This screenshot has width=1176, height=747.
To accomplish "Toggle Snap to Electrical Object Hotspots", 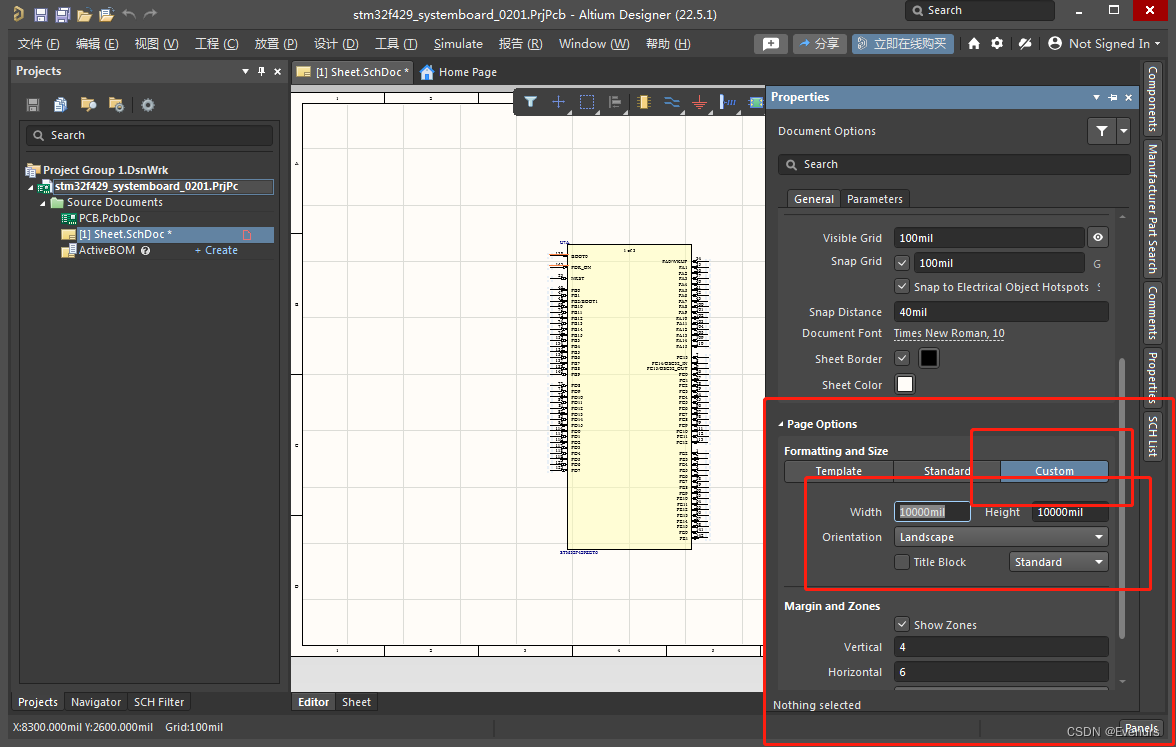I will click(902, 286).
